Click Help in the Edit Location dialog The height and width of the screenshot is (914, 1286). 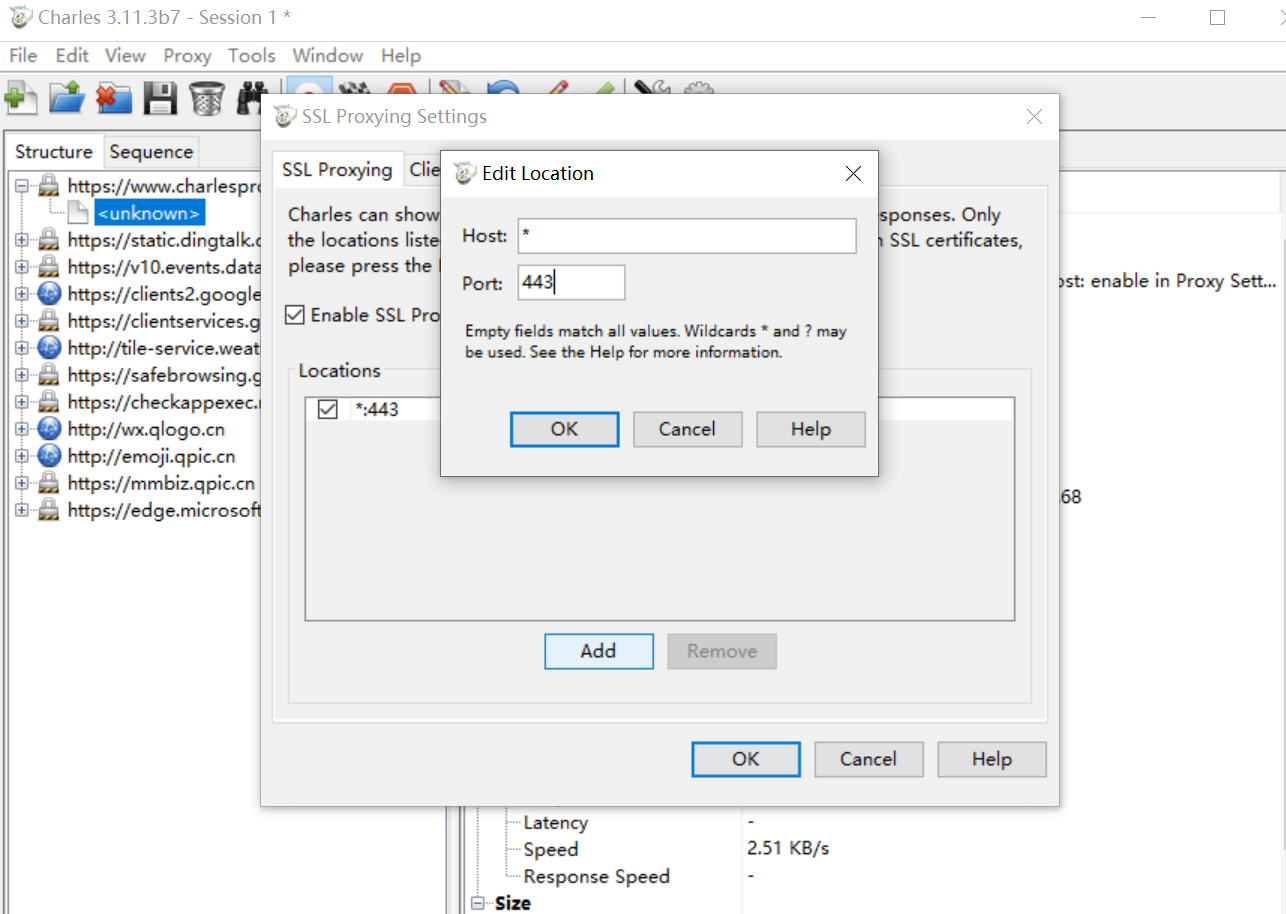(x=811, y=429)
